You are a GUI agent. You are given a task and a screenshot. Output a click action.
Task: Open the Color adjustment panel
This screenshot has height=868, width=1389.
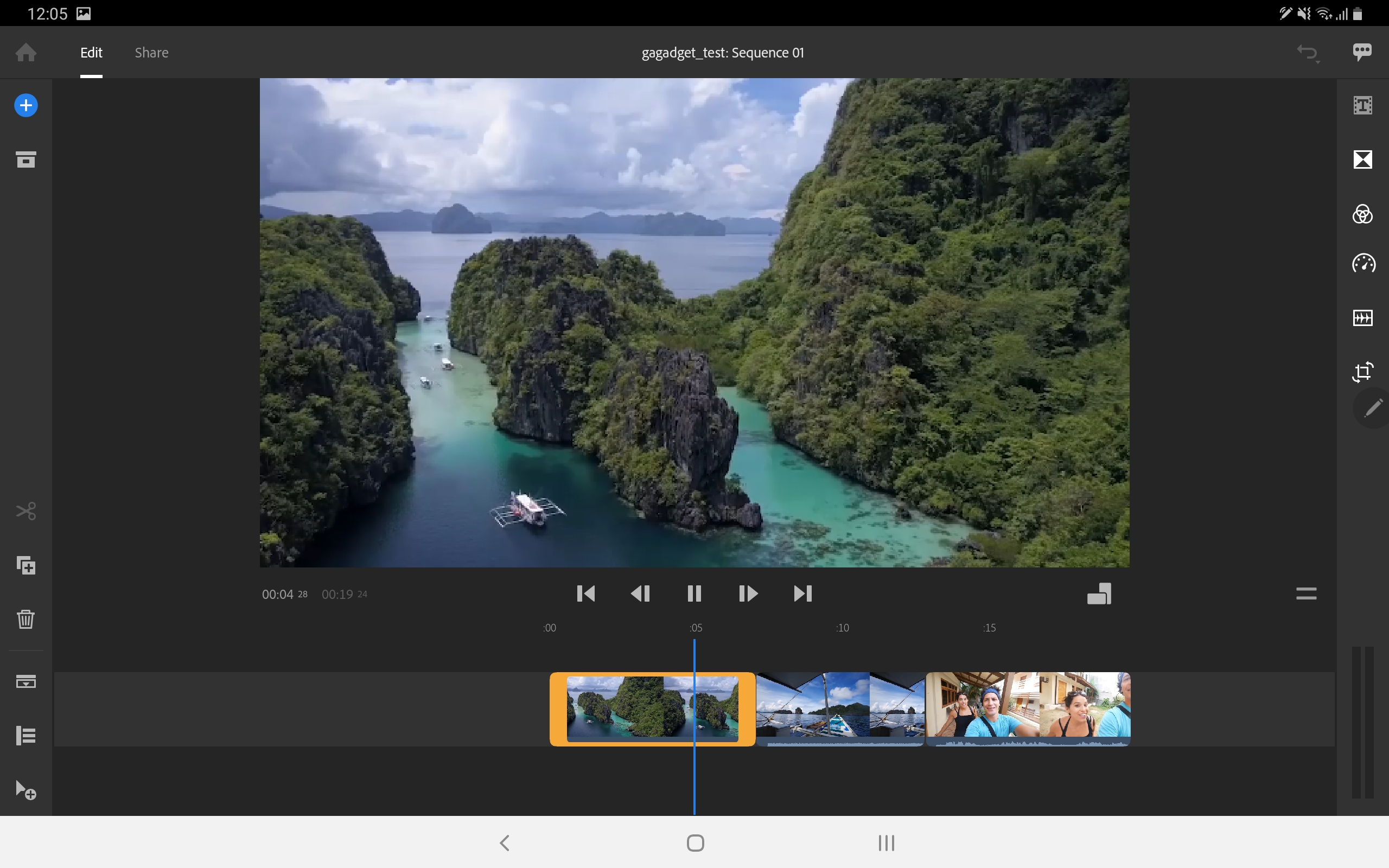coord(1362,214)
